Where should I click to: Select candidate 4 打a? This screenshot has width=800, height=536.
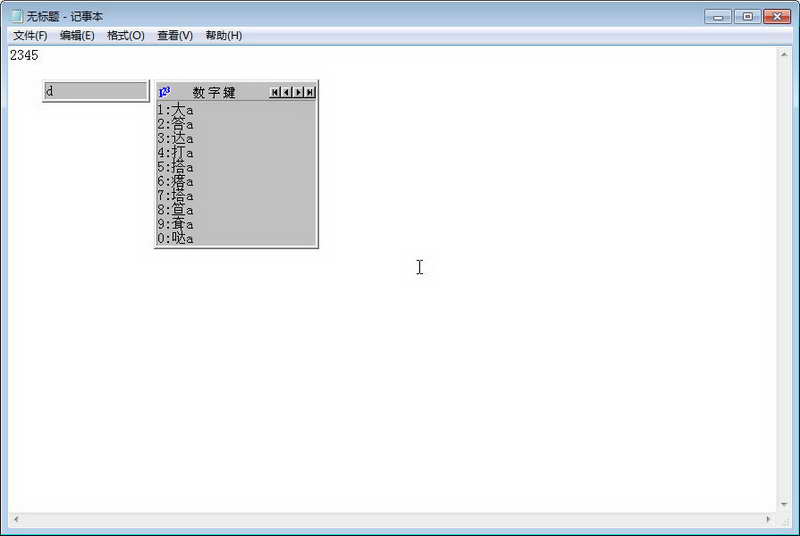point(176,152)
